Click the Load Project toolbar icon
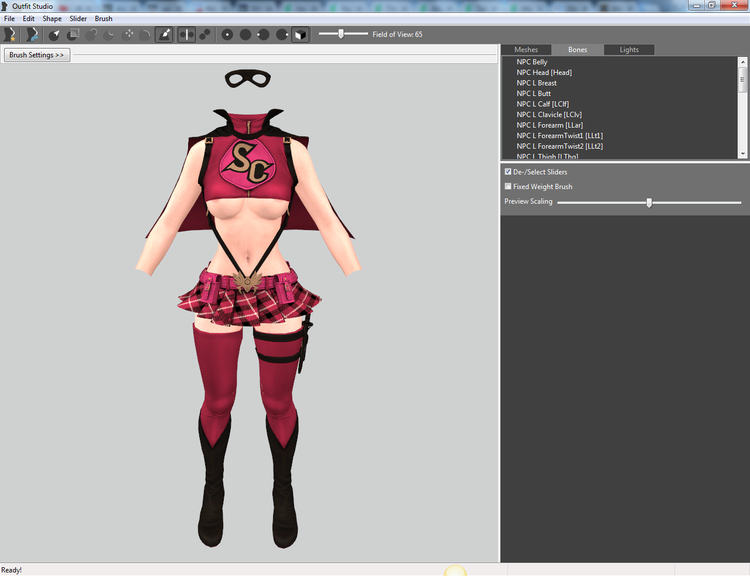Image resolution: width=750 pixels, height=576 pixels. (32, 34)
